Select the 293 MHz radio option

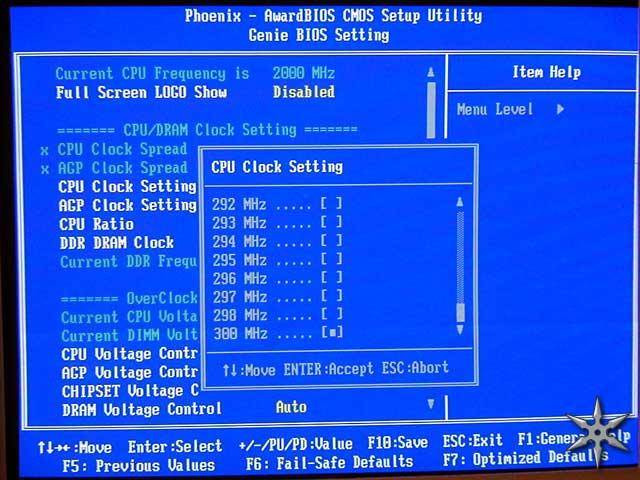click(277, 222)
